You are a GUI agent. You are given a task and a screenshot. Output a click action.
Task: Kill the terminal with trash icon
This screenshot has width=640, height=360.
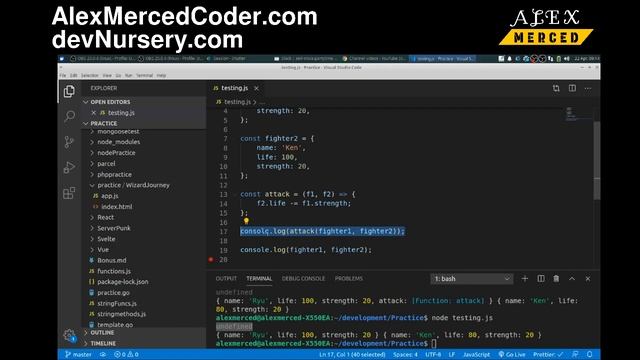pyautogui.click(x=556, y=278)
